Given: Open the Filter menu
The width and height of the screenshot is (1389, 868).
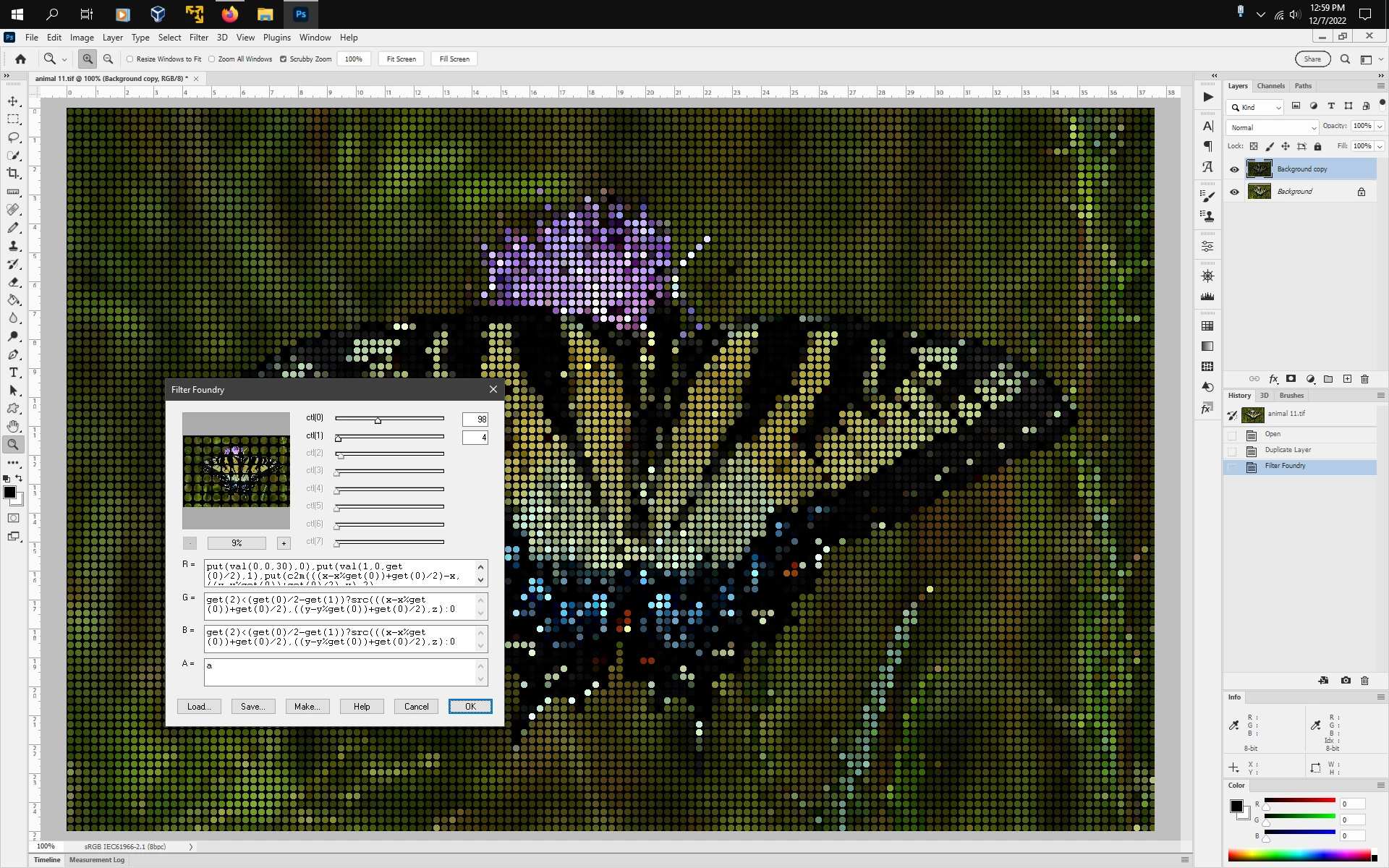Looking at the screenshot, I should point(198,38).
